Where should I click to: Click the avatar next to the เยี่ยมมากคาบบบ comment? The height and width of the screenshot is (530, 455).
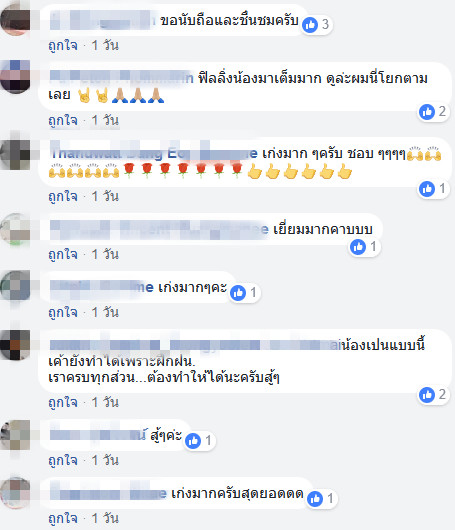15,229
